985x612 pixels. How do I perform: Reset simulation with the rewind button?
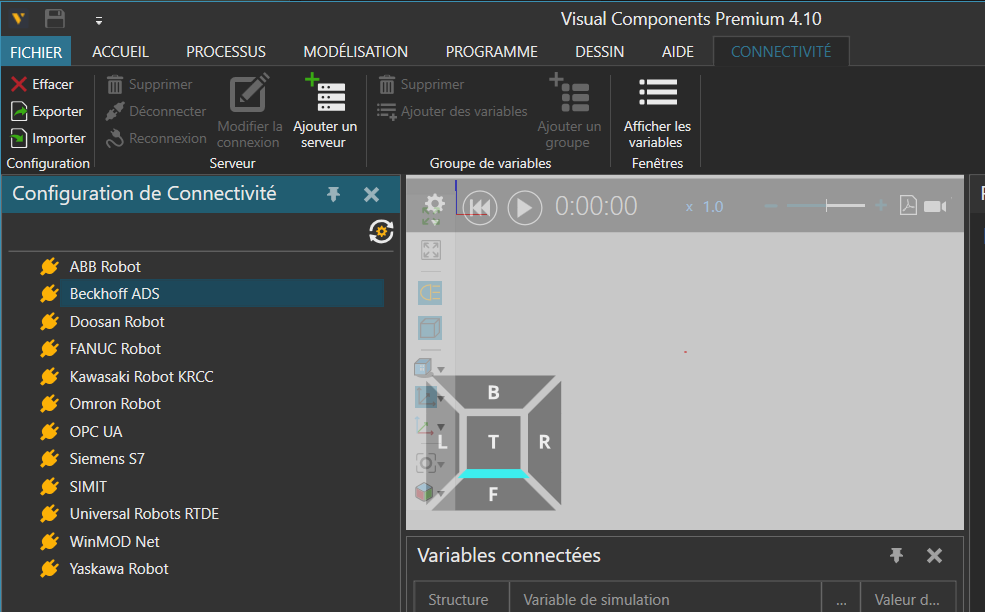point(480,207)
